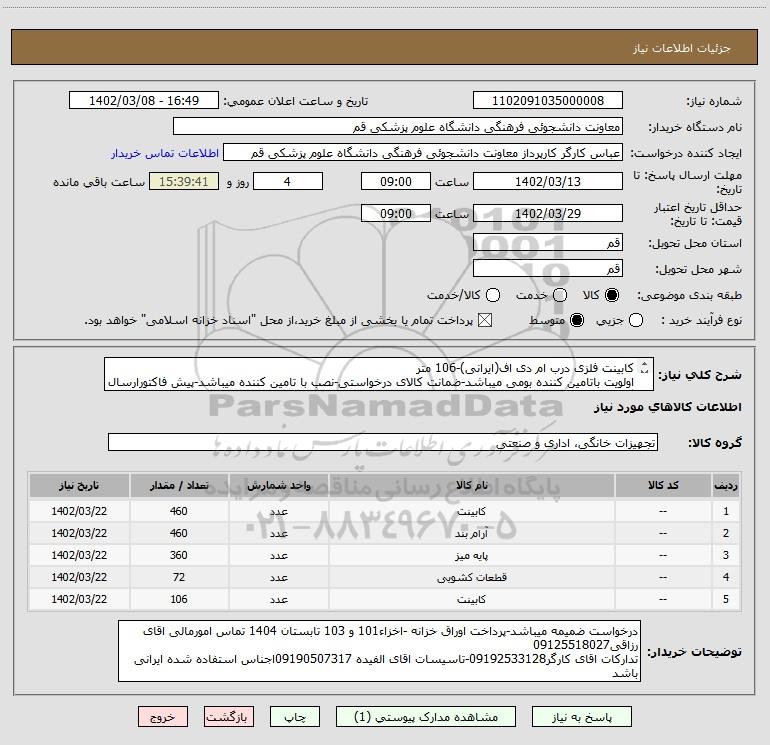Click the response deadline time 09:00 field
The image size is (770, 745).
coord(396,182)
